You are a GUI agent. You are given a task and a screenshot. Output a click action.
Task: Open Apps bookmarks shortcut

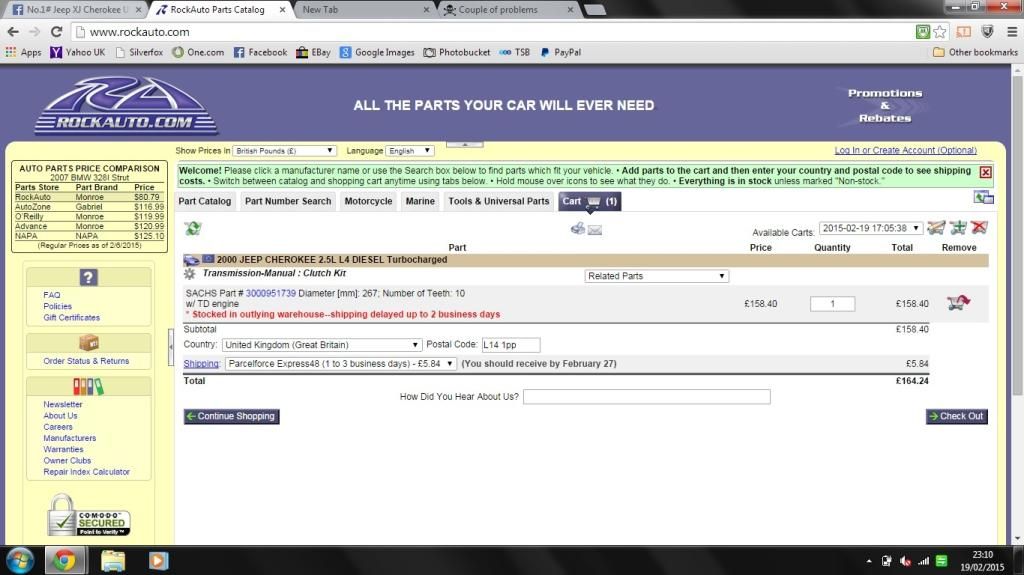(x=24, y=52)
